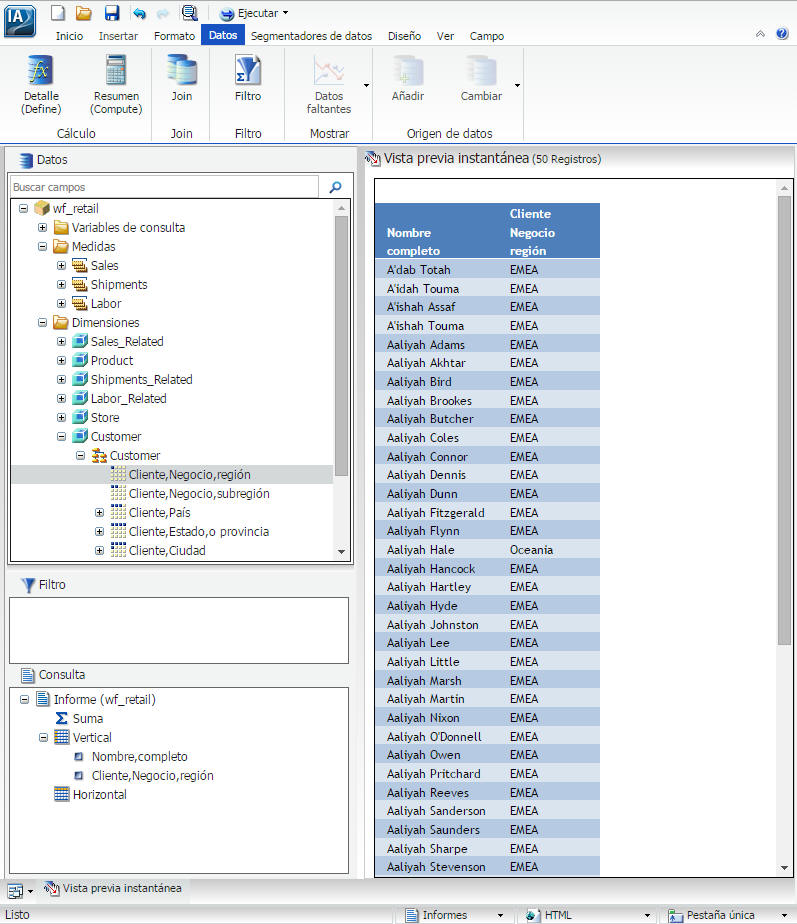Select the Cliente,Ciudad field
Screen dimensions: 797x924
click(x=167, y=550)
